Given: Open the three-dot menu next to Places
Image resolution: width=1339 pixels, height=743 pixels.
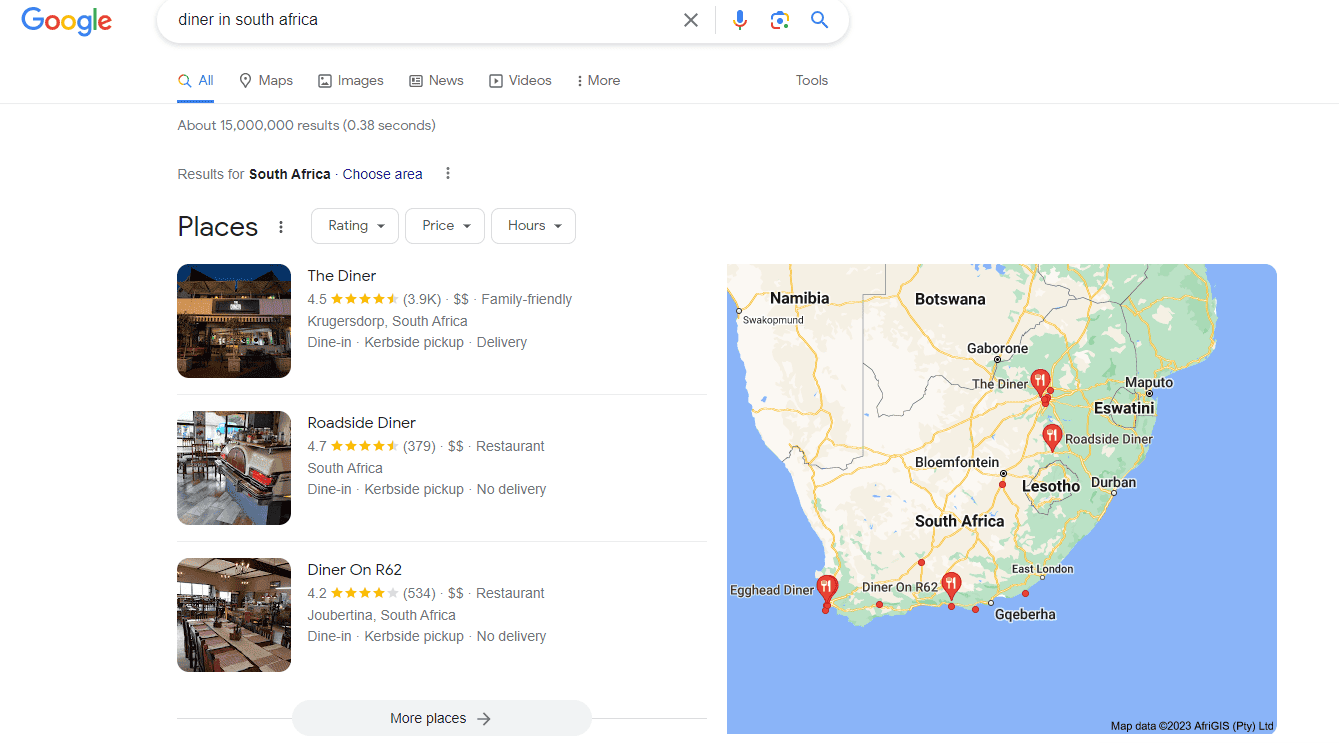Looking at the screenshot, I should pyautogui.click(x=281, y=227).
